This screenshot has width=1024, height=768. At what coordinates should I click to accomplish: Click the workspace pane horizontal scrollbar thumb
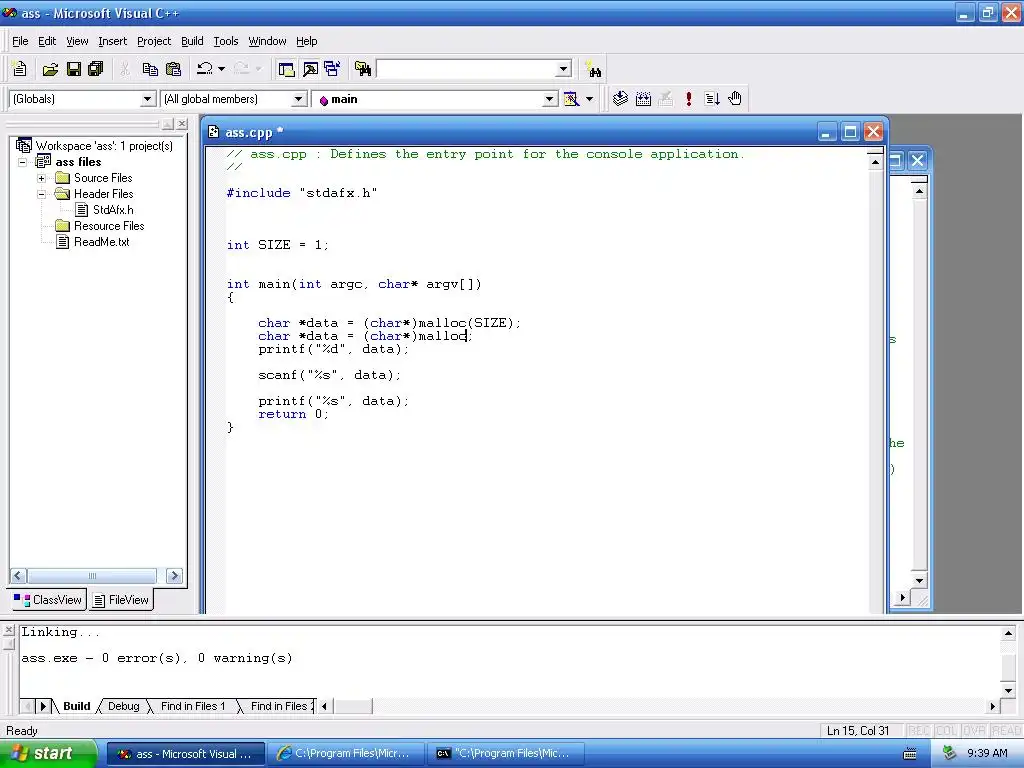tap(91, 576)
